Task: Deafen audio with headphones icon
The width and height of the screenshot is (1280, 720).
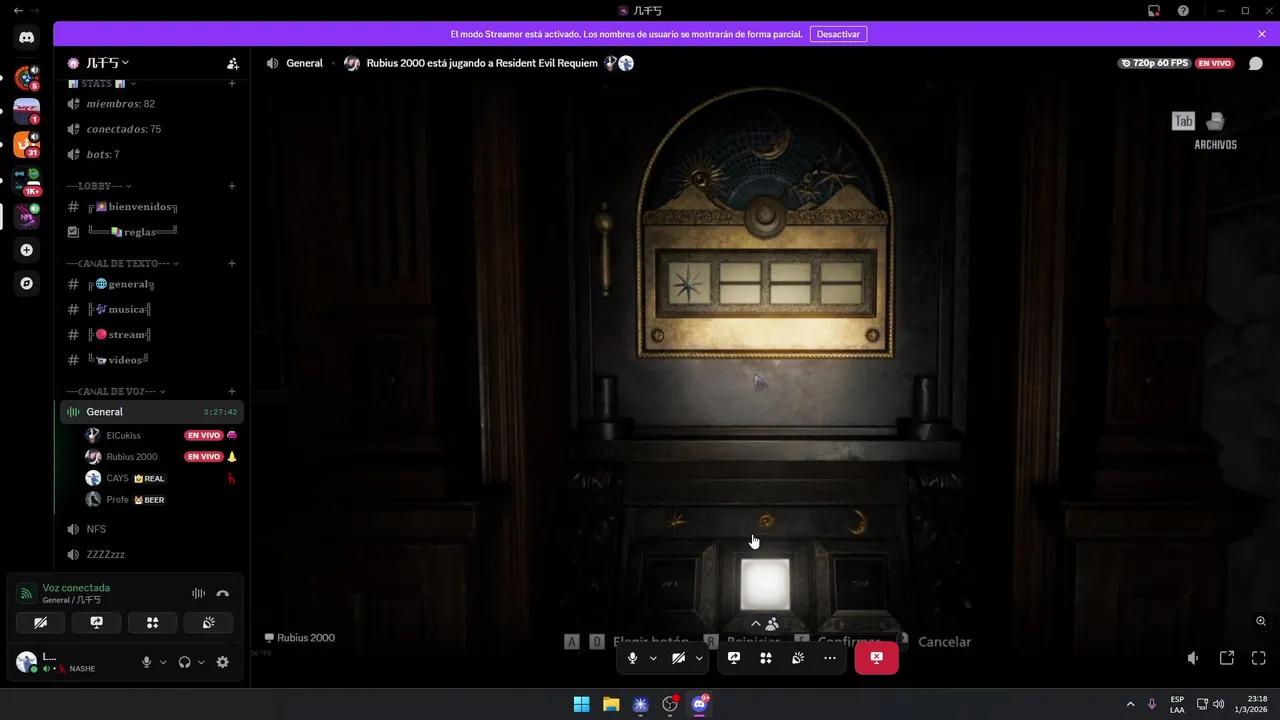Action: coord(184,662)
